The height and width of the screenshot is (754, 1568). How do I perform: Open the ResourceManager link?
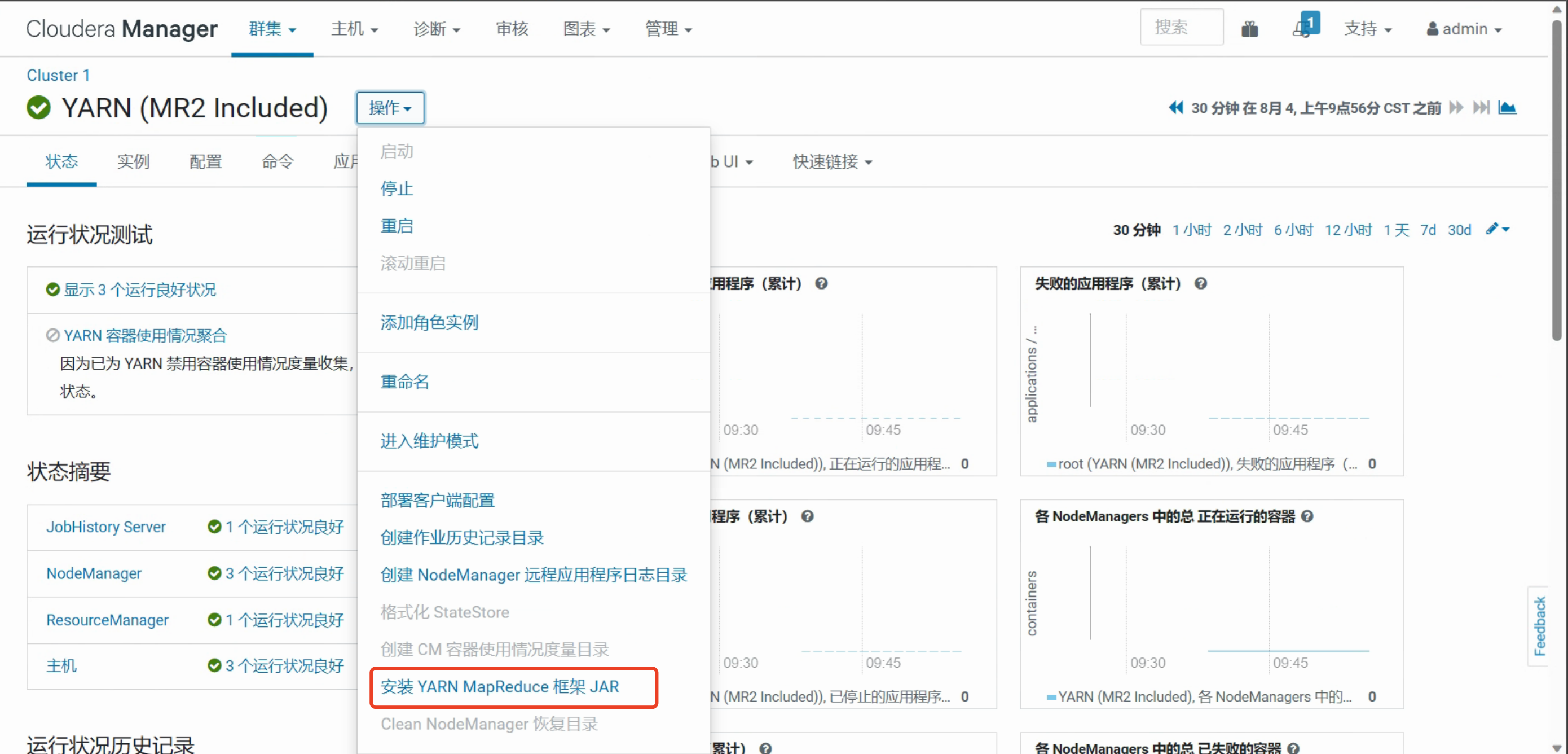pos(107,620)
